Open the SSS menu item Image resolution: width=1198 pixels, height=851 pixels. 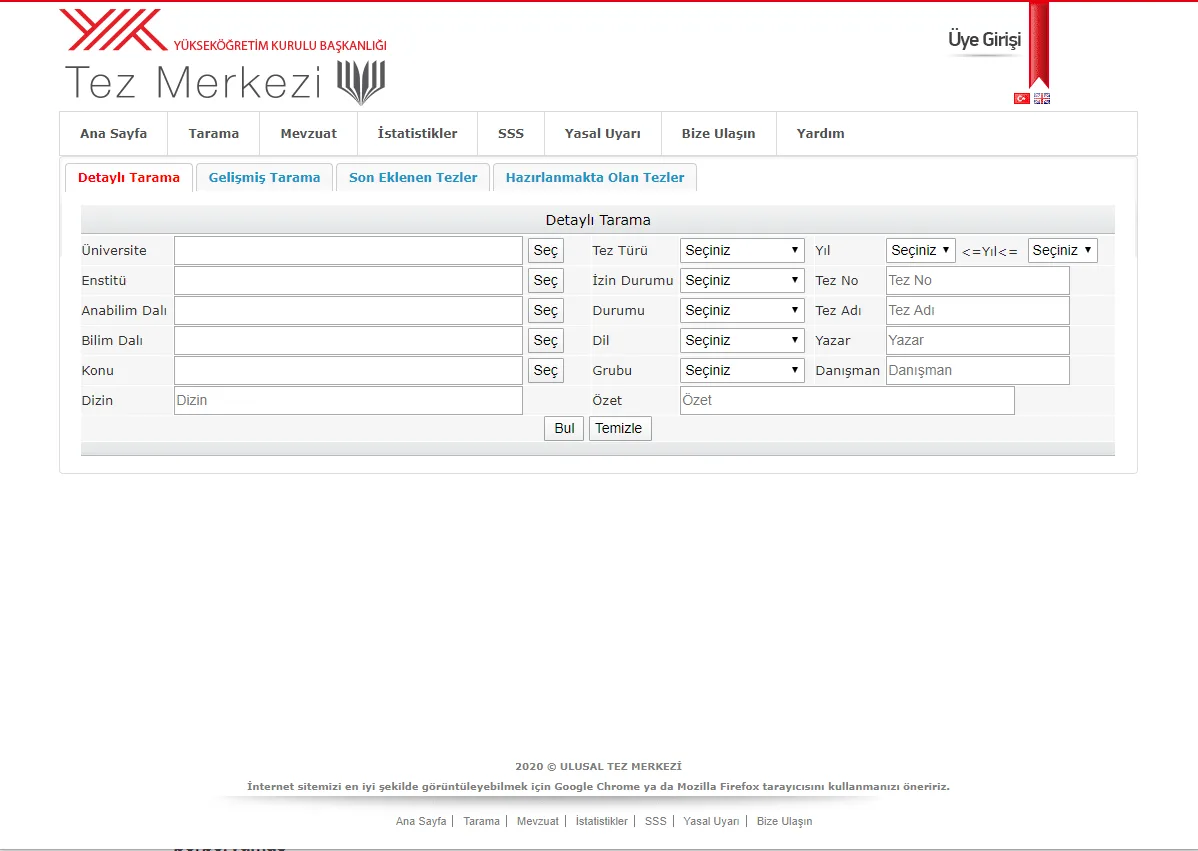pos(511,134)
